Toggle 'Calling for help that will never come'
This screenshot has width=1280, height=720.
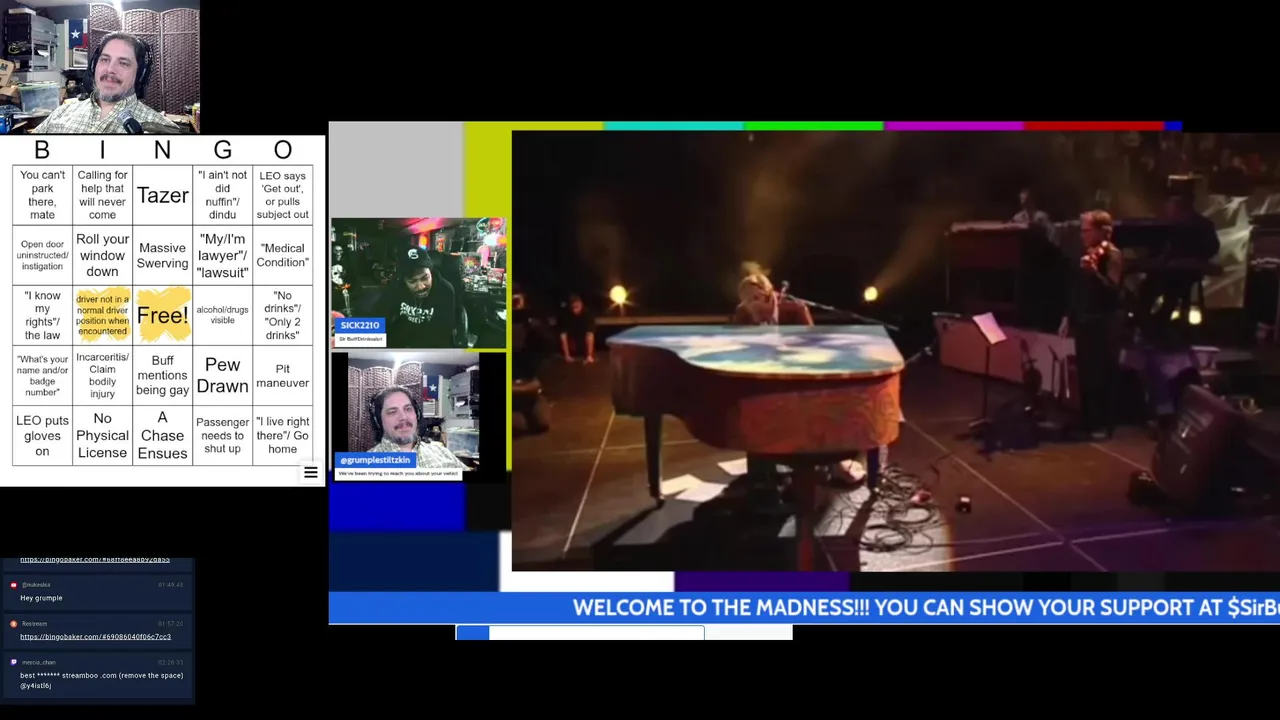tap(102, 195)
